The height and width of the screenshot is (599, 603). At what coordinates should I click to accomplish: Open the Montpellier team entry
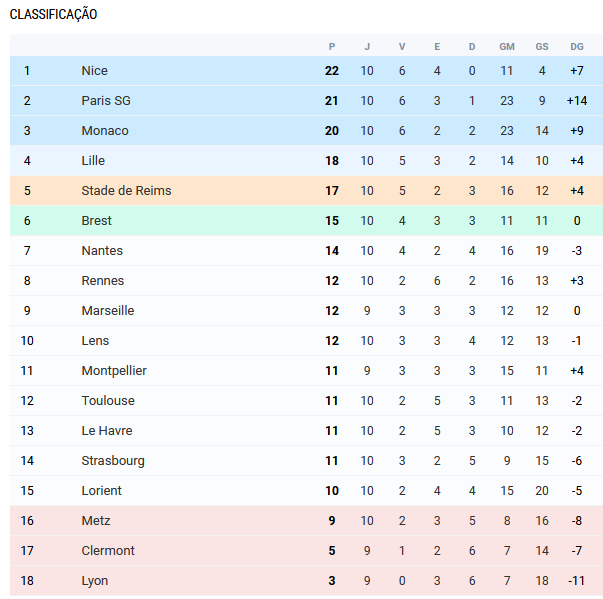click(x=114, y=371)
